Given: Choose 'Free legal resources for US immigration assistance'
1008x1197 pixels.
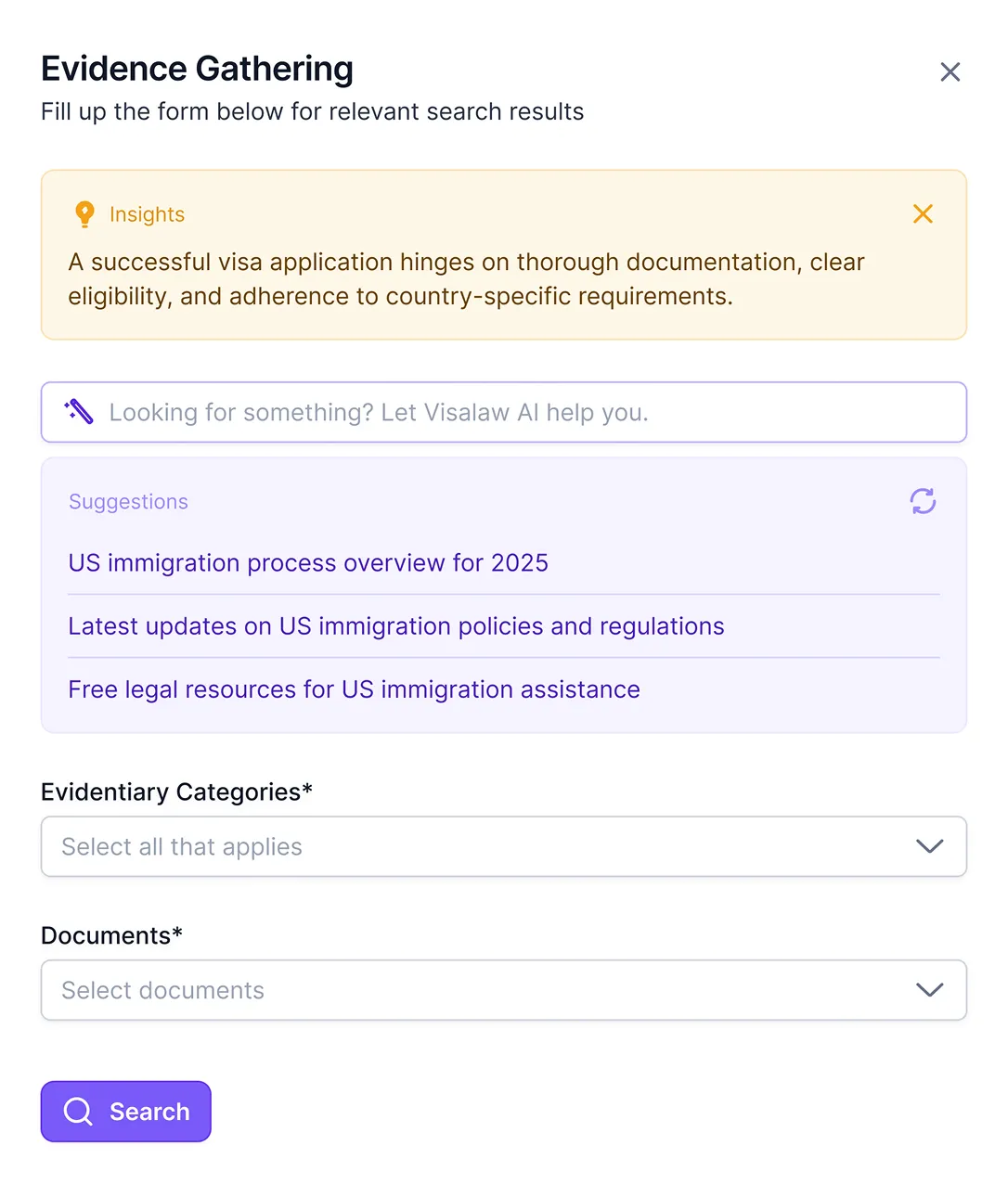Looking at the screenshot, I should [x=354, y=689].
